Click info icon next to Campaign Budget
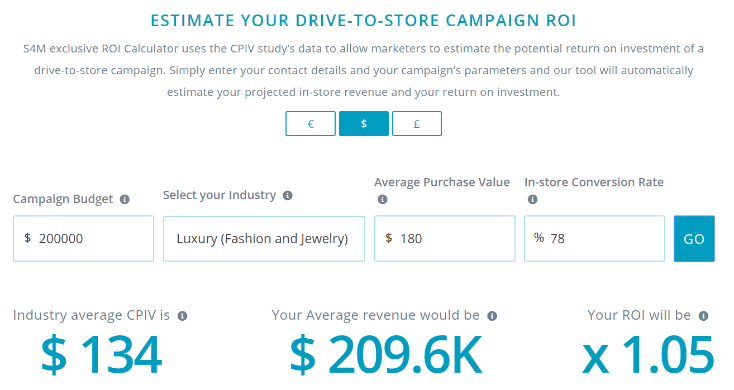The image size is (734, 390). click(125, 199)
